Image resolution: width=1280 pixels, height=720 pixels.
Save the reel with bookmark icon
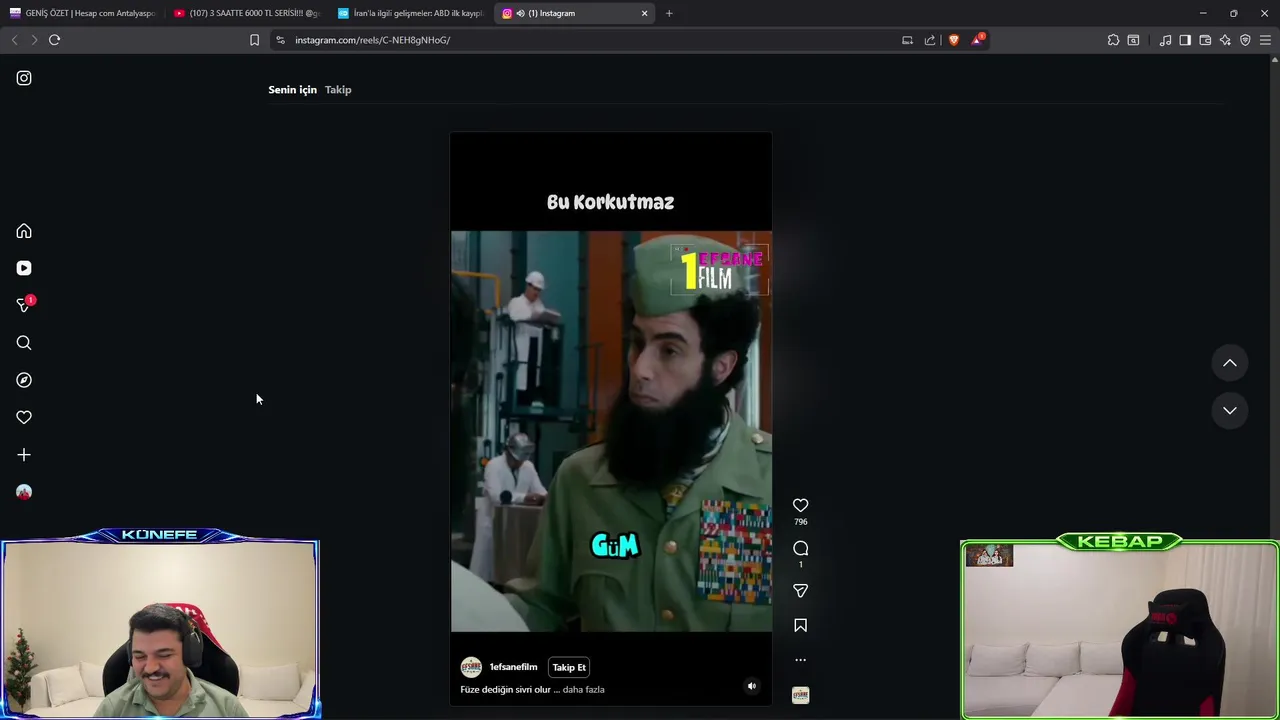[800, 625]
